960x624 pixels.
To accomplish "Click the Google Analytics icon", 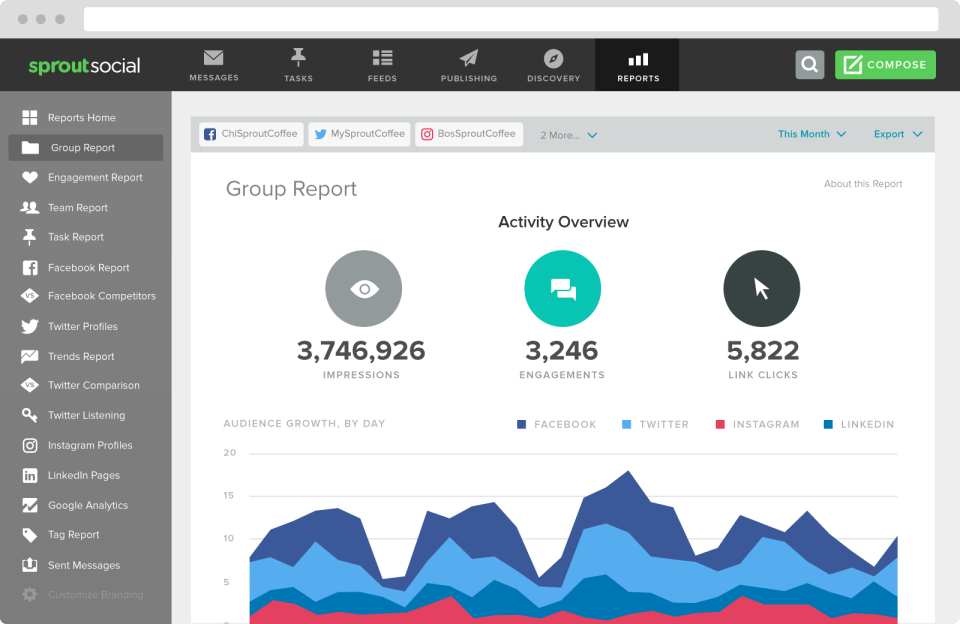I will click(x=29, y=505).
